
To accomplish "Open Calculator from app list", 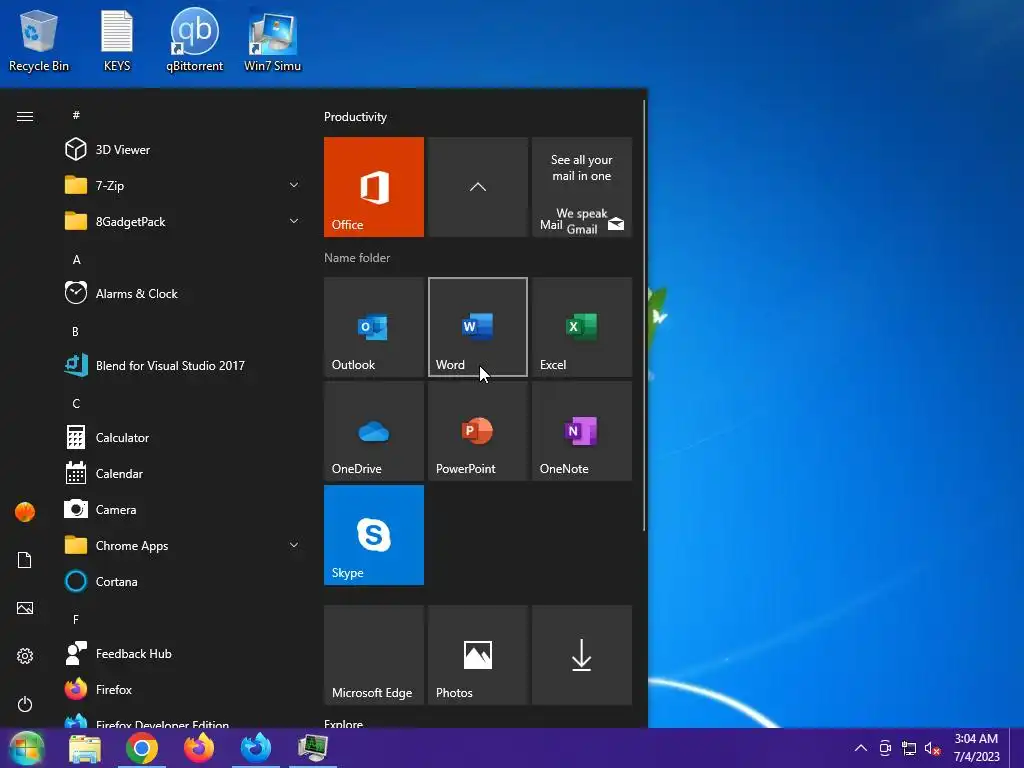I will pos(183,438).
